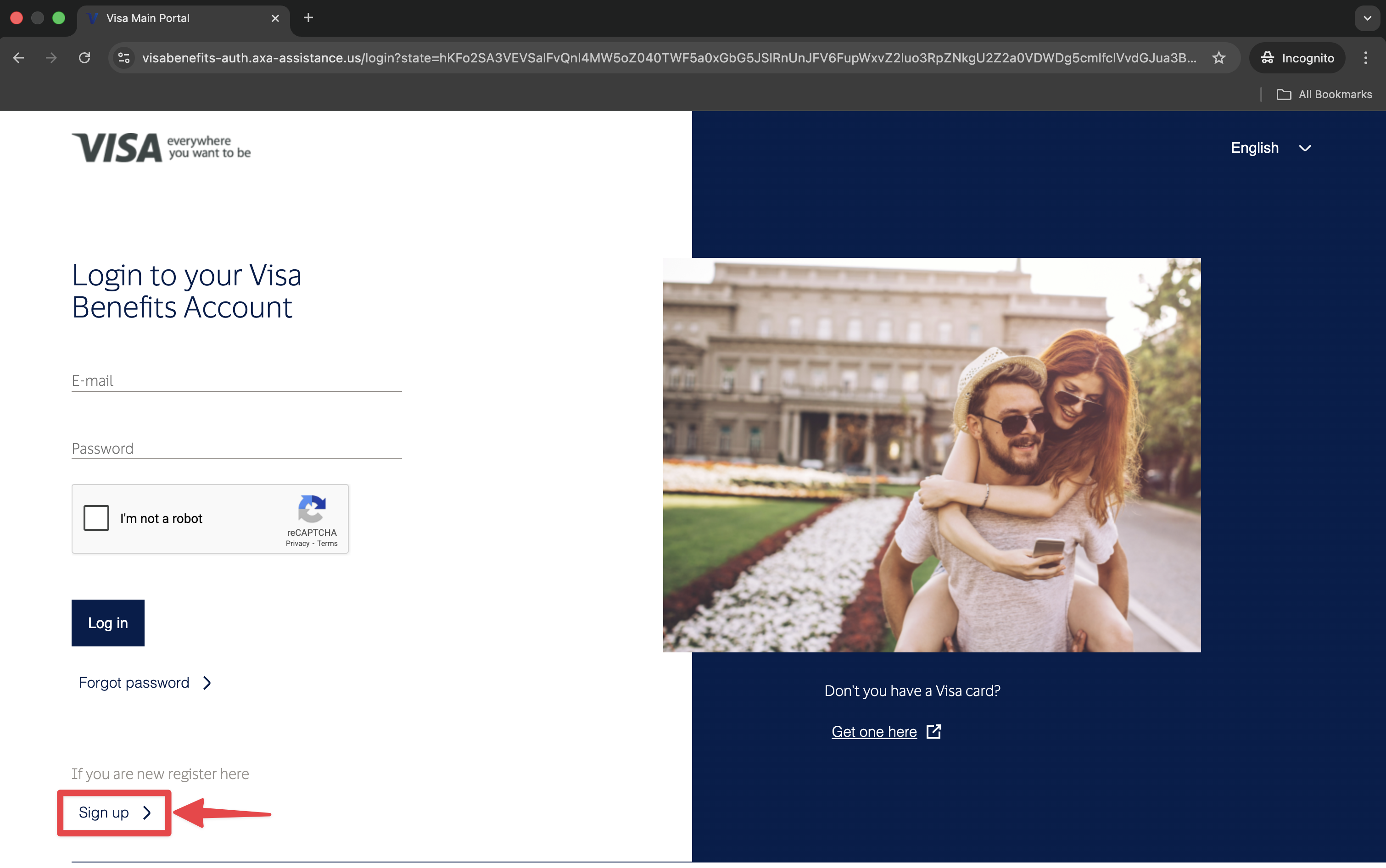Click the Log in button
1386x868 pixels.
coord(108,623)
